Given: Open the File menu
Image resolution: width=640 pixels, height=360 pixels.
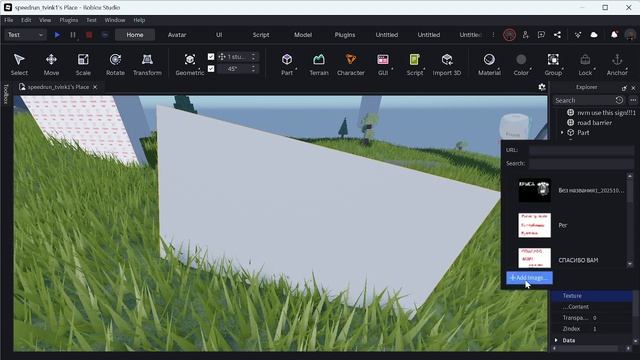Looking at the screenshot, I should [9, 20].
